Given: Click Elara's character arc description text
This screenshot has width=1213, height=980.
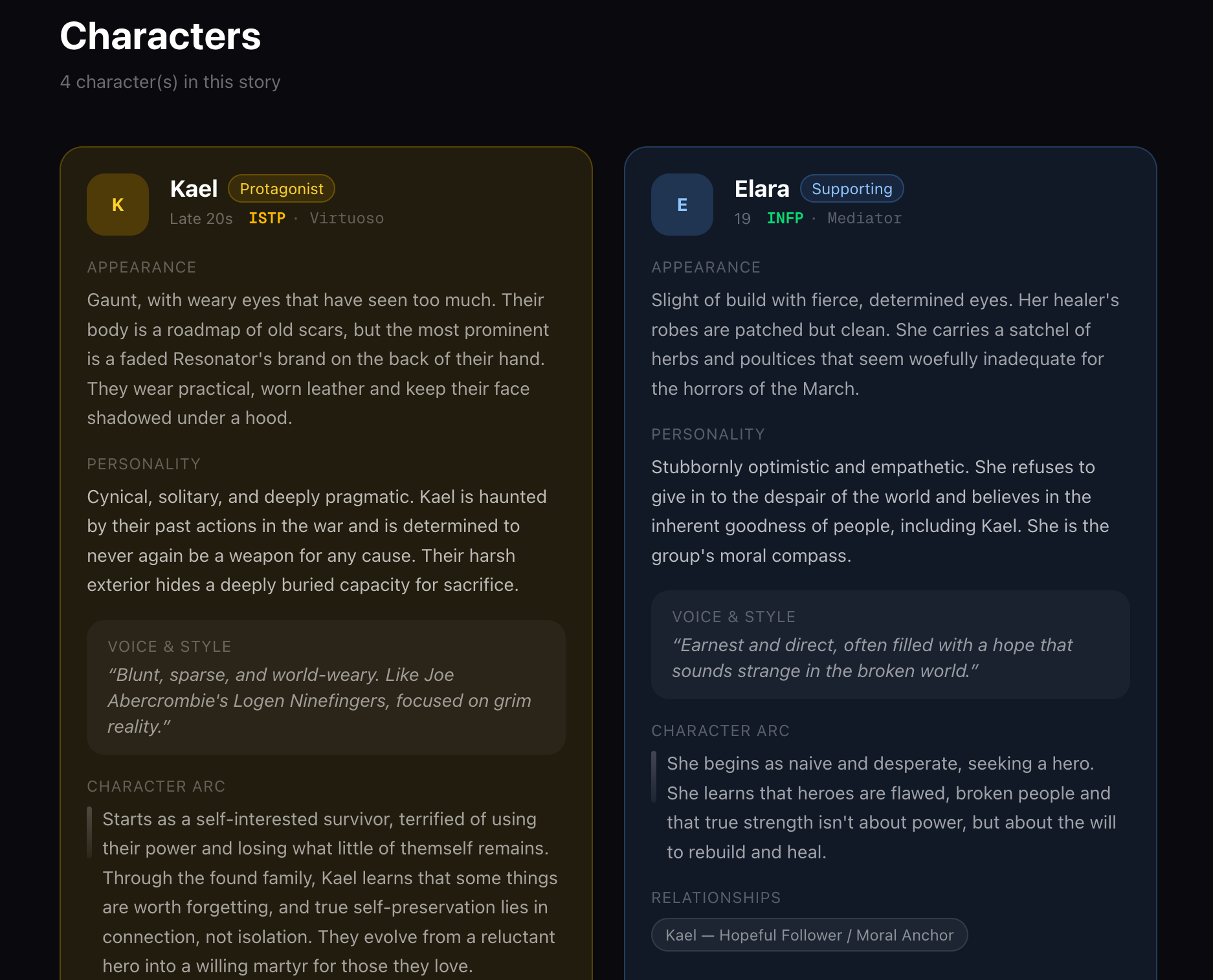Looking at the screenshot, I should pyautogui.click(x=891, y=807).
